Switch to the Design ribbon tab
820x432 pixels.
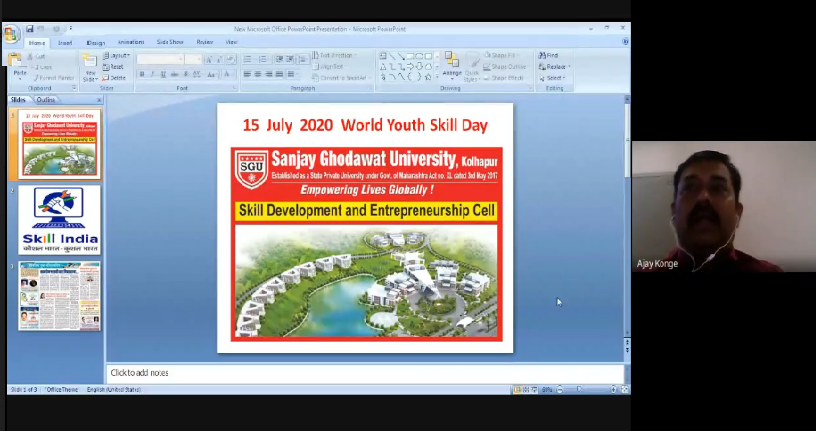[96, 43]
